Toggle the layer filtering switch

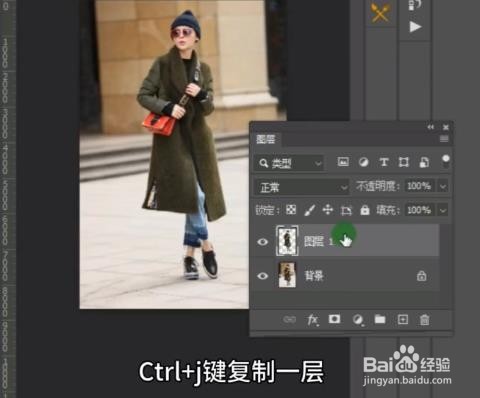(446, 162)
